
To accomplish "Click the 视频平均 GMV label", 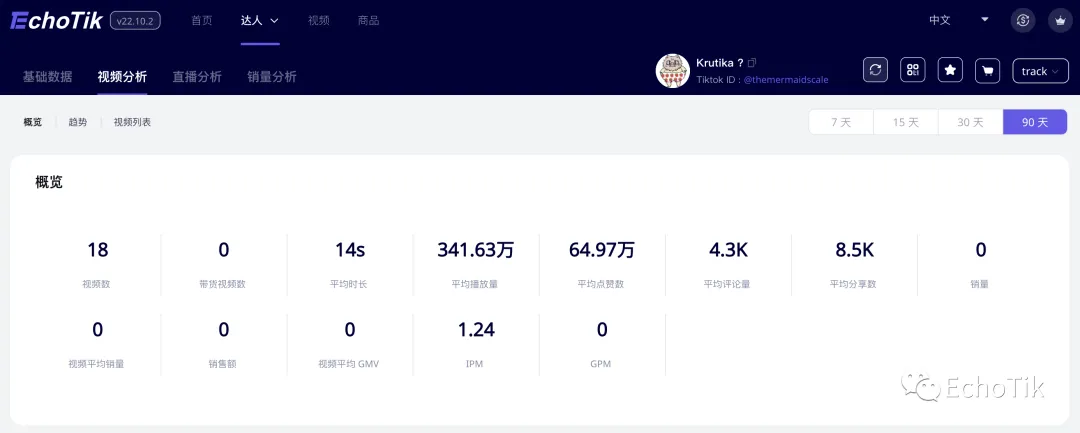I will coord(349,363).
